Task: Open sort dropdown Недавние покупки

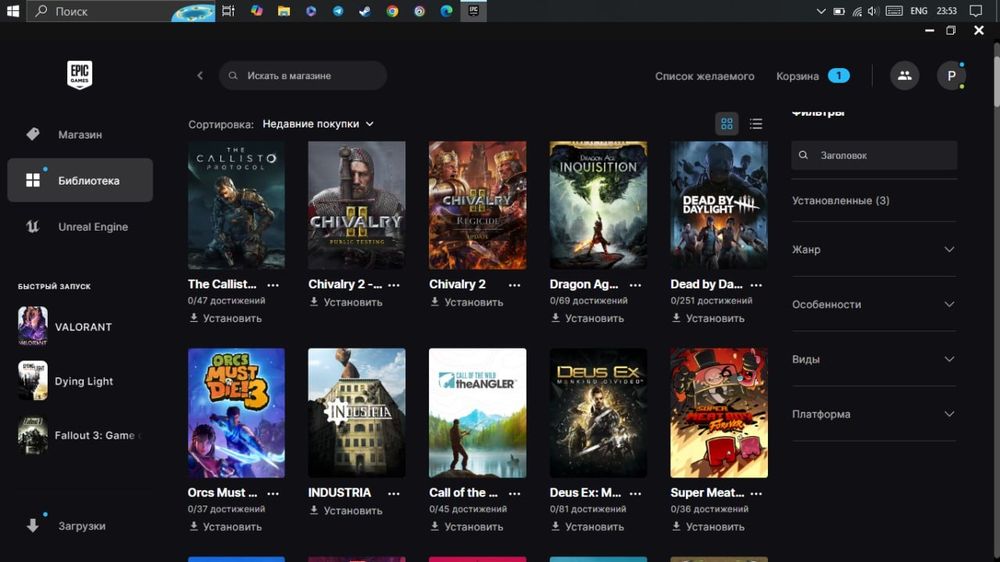Action: pyautogui.click(x=318, y=124)
